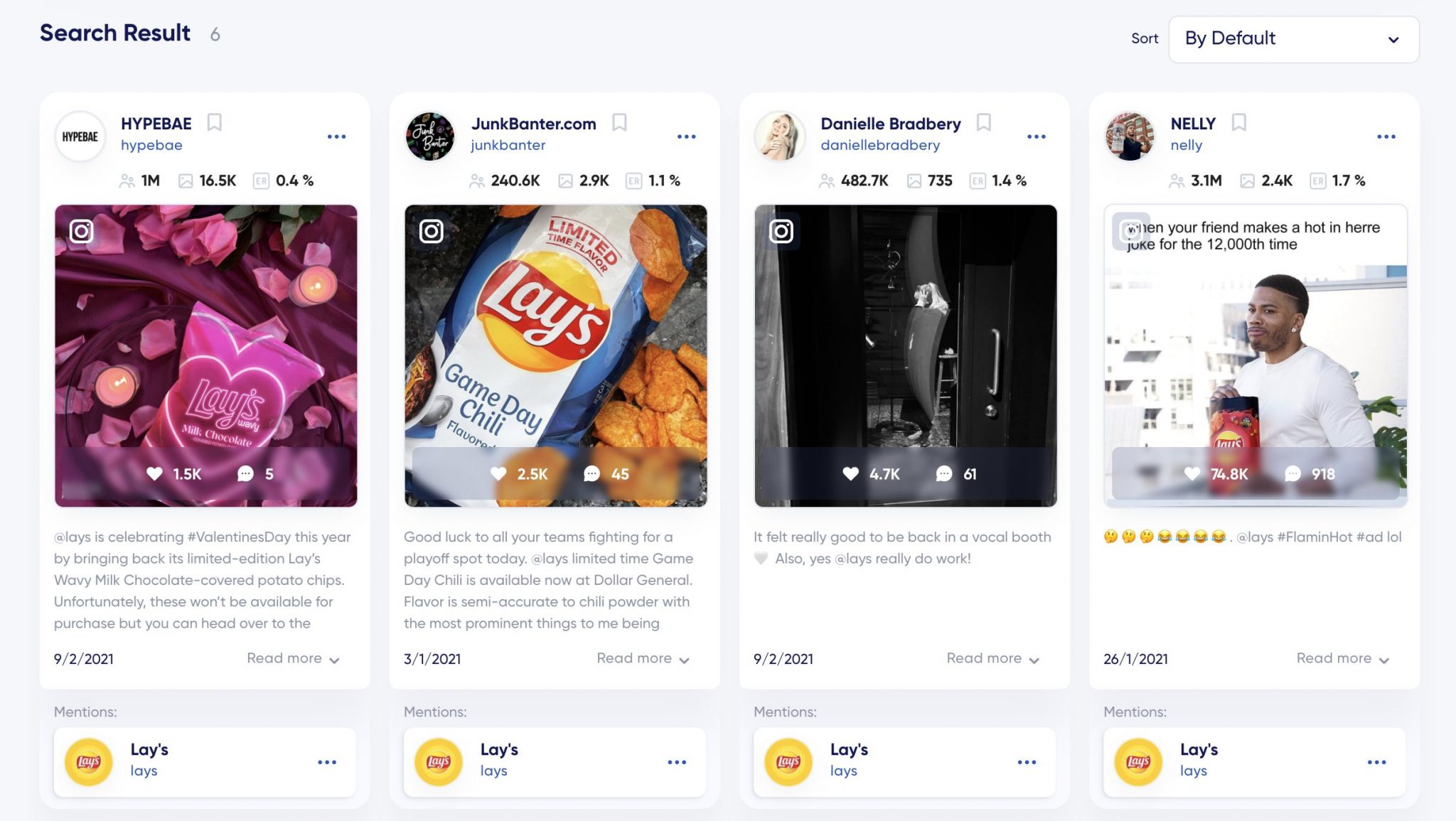Viewport: 1456px width, 821px height.
Task: Open three-dot options menu for HYPEBAE
Action: 336,136
